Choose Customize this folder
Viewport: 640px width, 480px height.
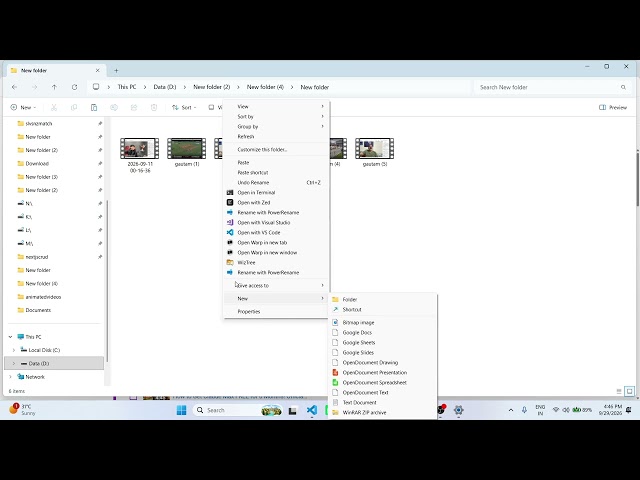(x=276, y=149)
